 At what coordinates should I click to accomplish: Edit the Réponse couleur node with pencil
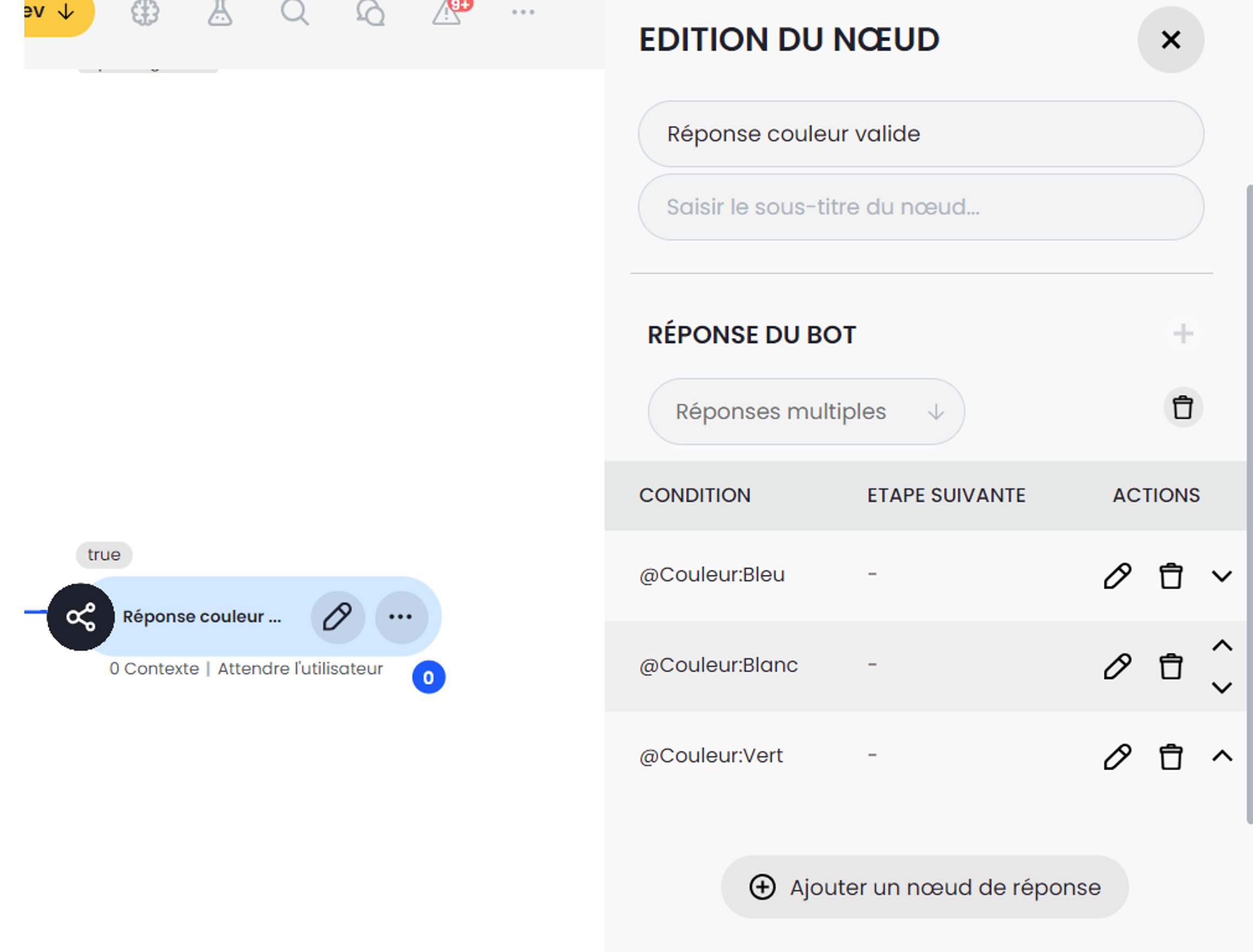[x=338, y=617]
